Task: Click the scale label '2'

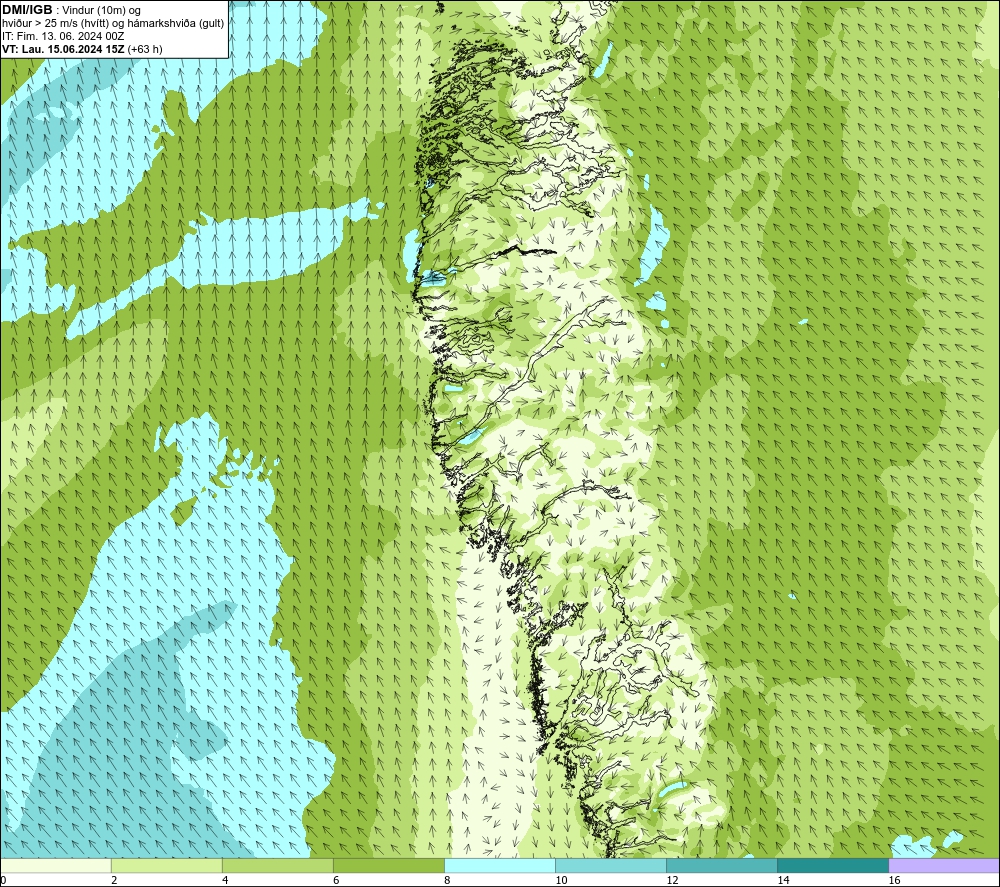Action: 114,880
